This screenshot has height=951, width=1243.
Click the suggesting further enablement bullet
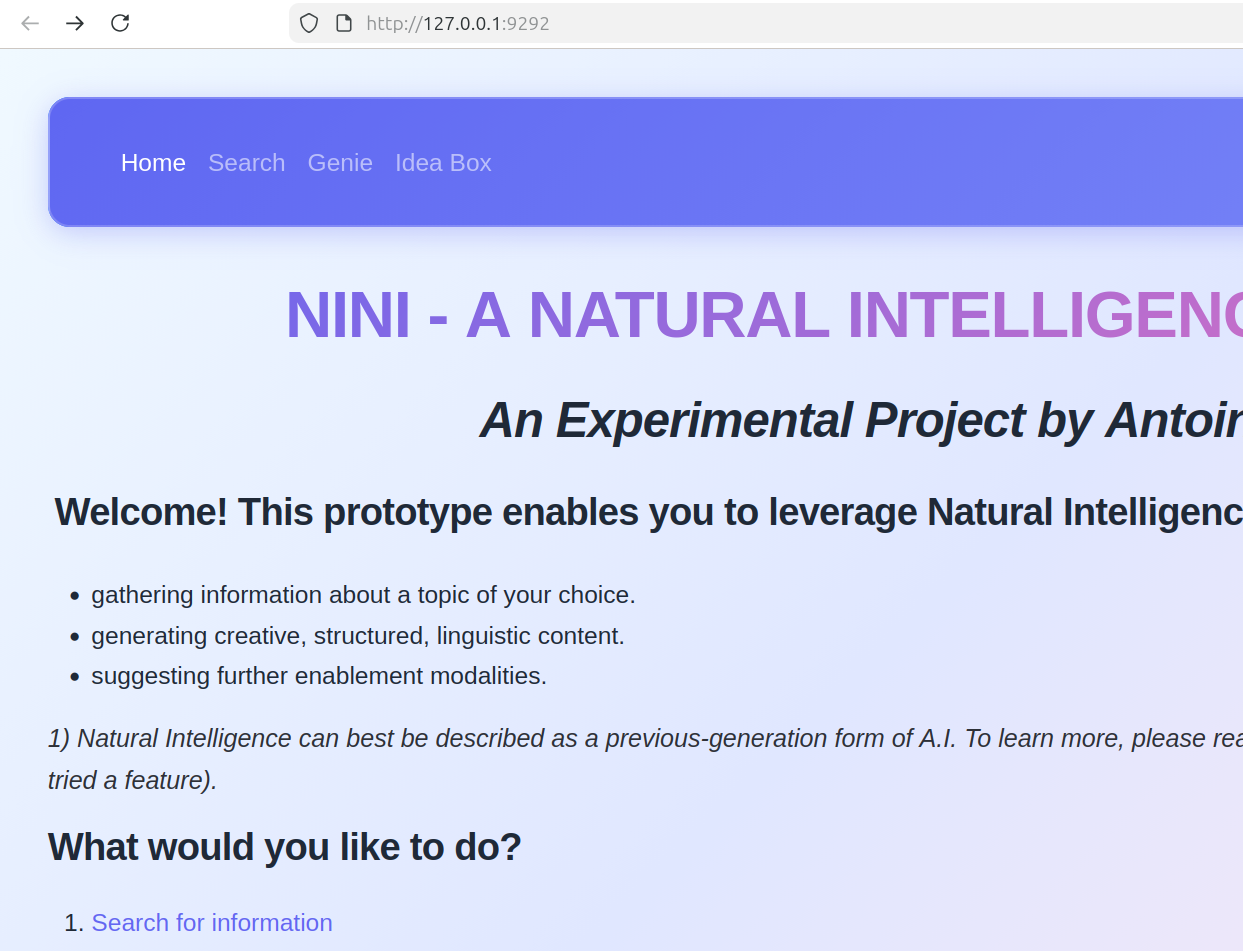(319, 675)
